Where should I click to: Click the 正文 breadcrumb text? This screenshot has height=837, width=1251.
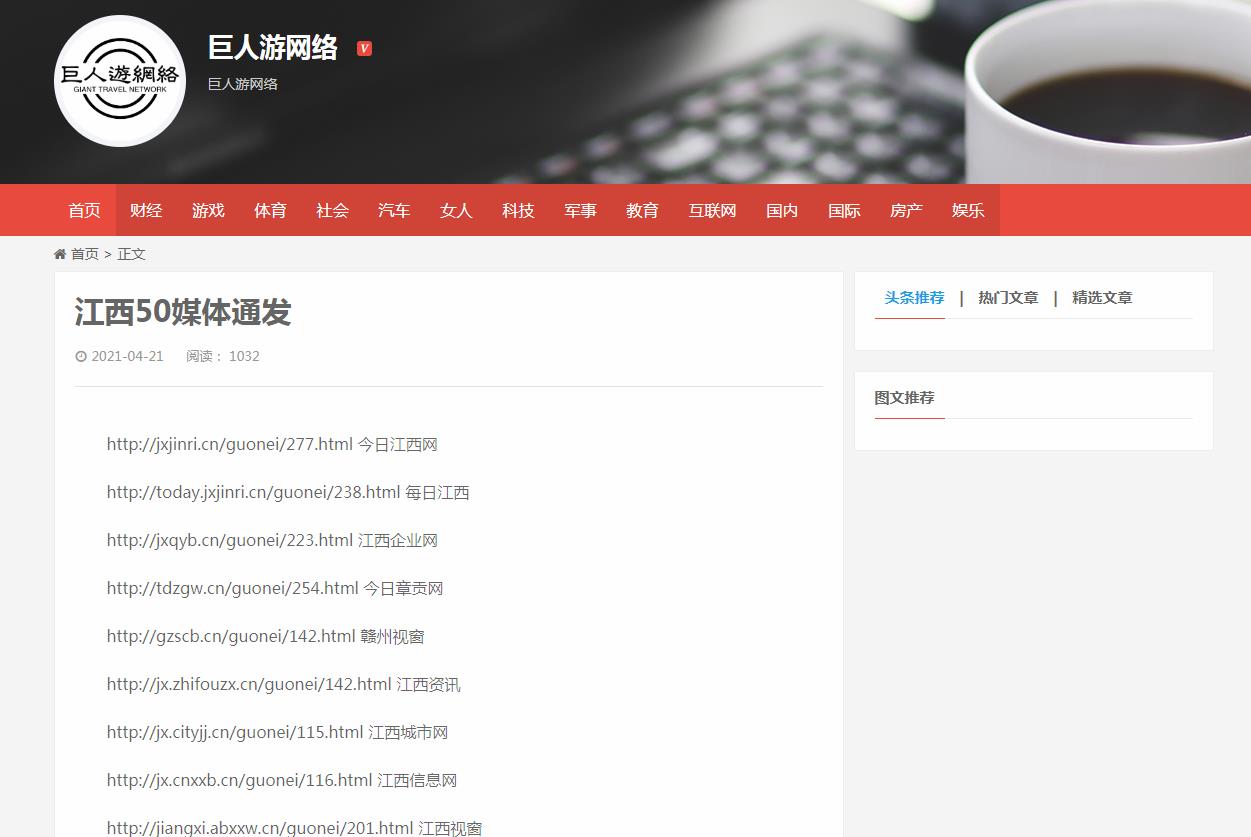point(131,254)
